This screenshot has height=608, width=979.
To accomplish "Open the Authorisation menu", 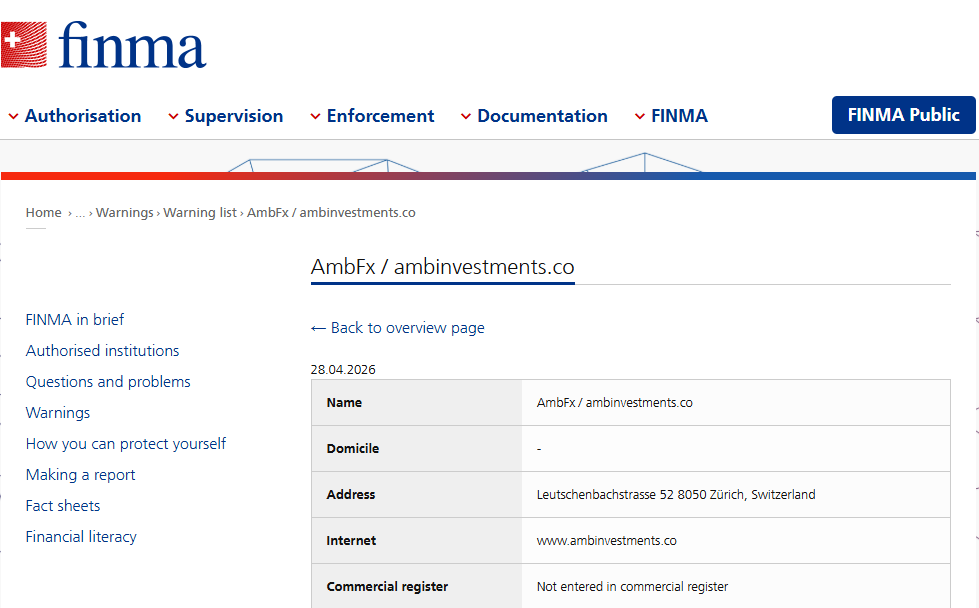I will (83, 116).
